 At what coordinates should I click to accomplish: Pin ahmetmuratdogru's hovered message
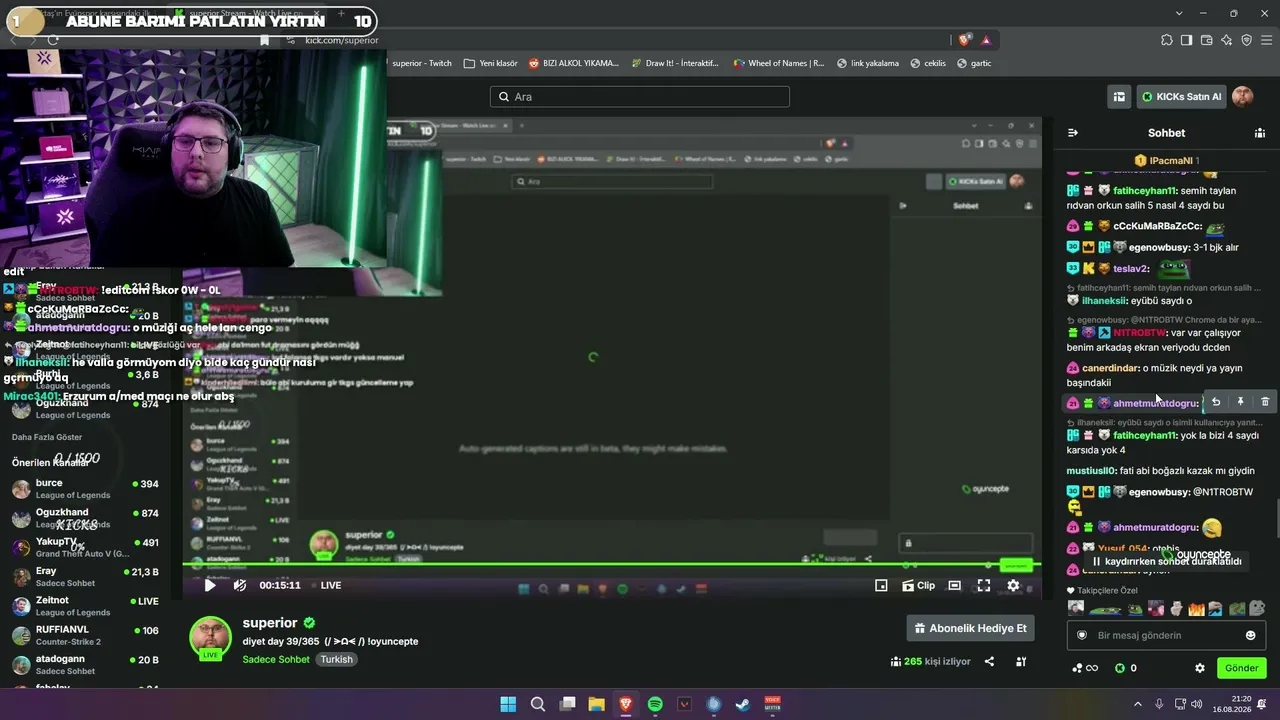click(x=1240, y=402)
